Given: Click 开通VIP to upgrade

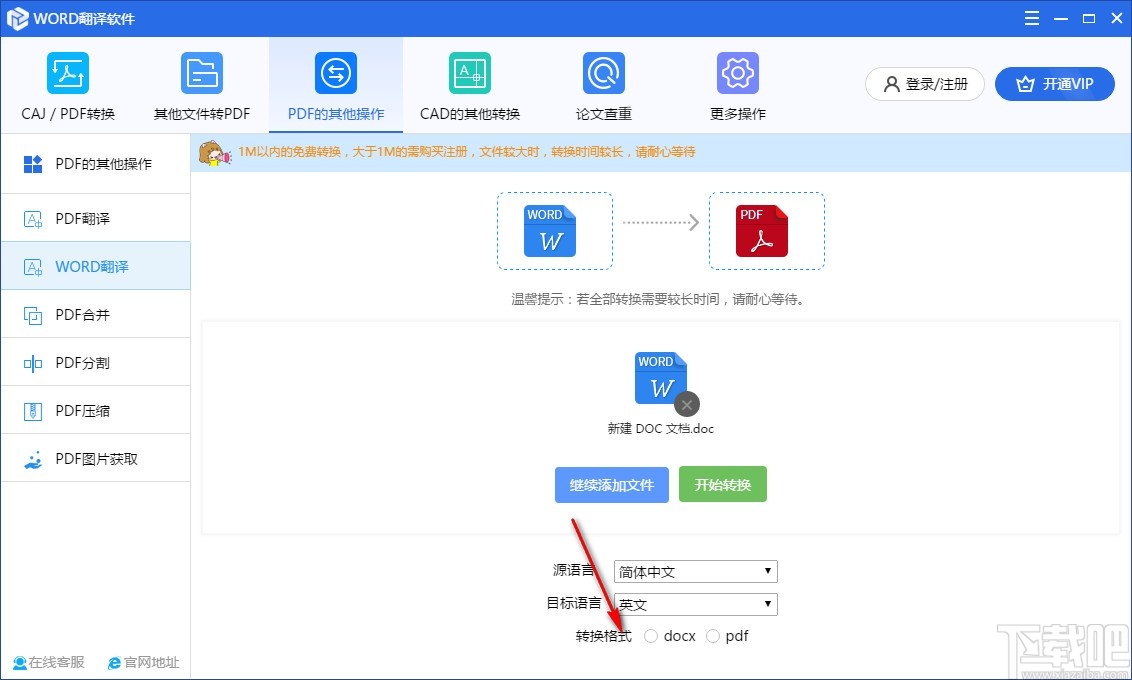Looking at the screenshot, I should coord(1055,84).
